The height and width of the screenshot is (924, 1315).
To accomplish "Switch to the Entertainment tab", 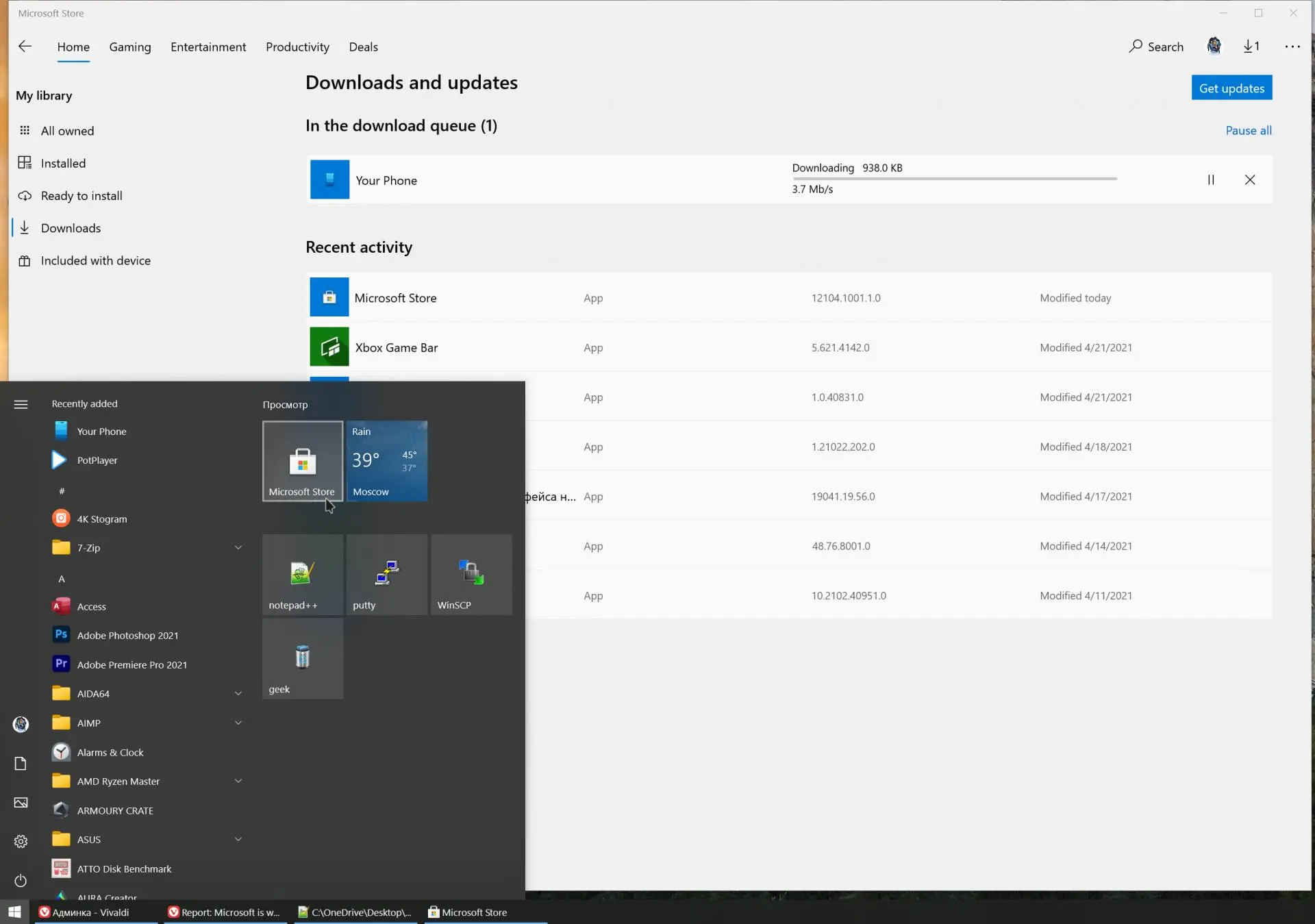I will tap(208, 47).
